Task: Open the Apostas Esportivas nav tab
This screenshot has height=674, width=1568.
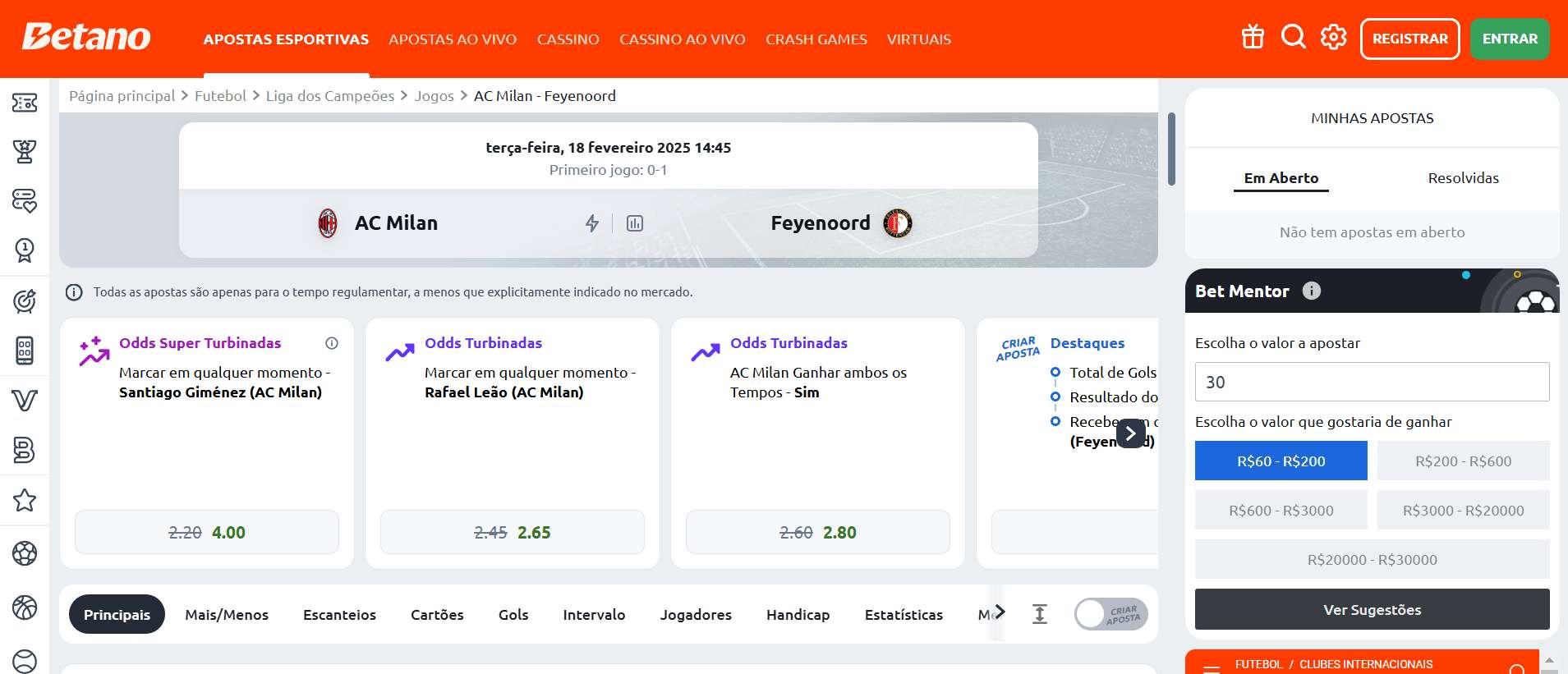Action: (286, 39)
